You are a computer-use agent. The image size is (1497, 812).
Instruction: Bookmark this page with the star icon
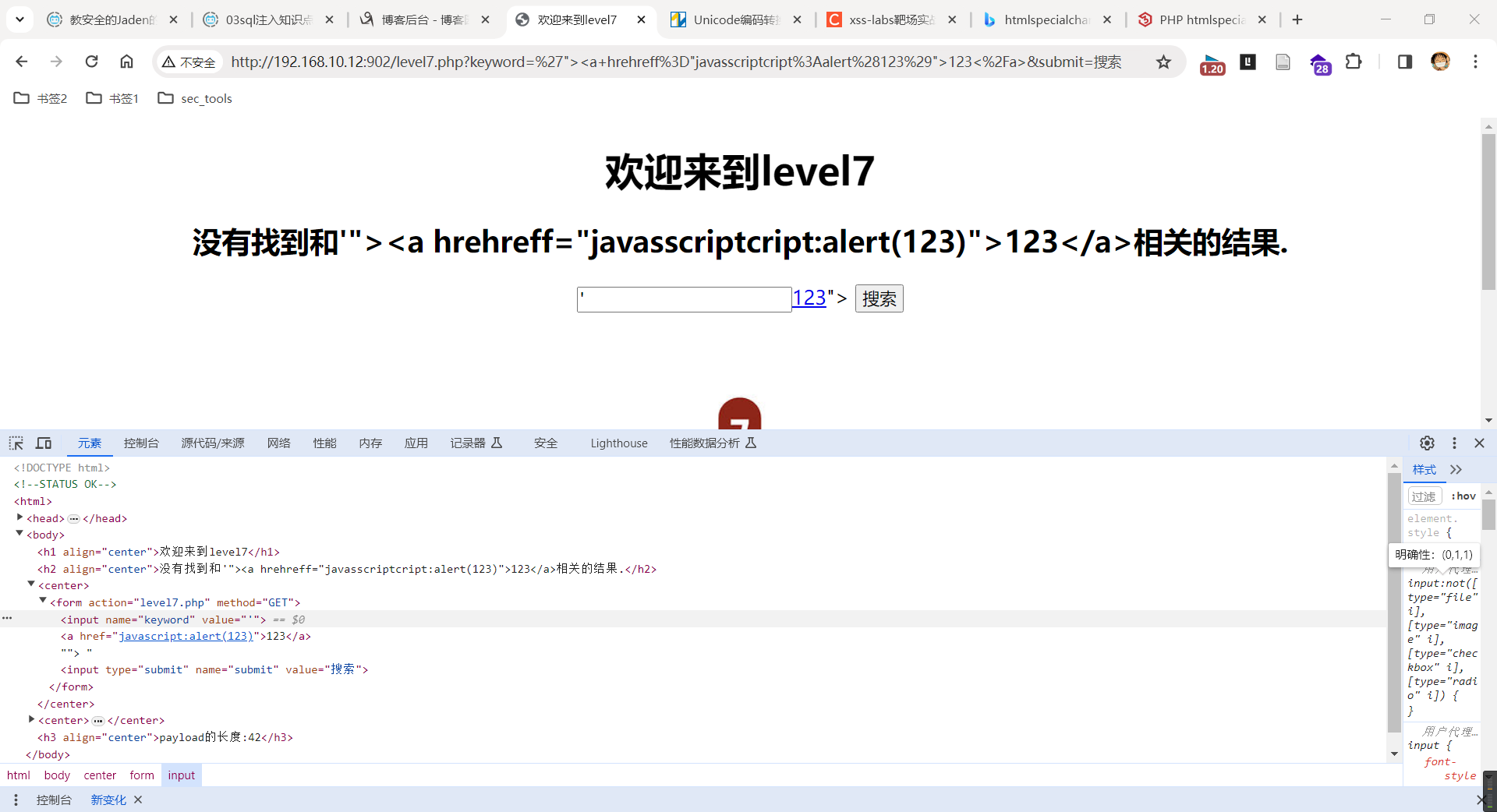point(1163,62)
